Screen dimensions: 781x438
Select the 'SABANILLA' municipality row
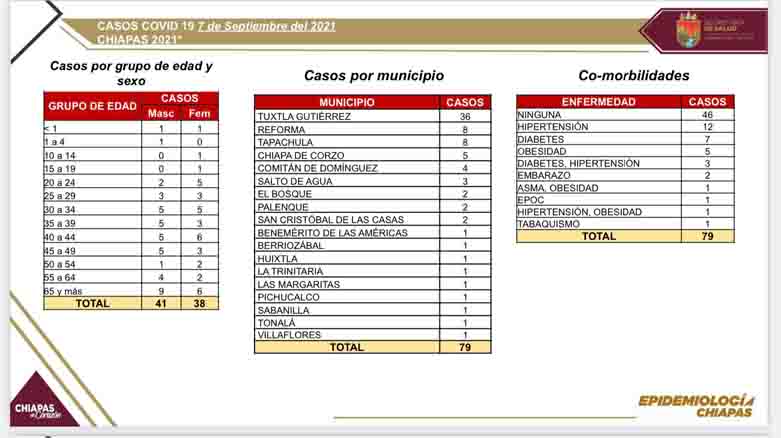[x=373, y=310]
